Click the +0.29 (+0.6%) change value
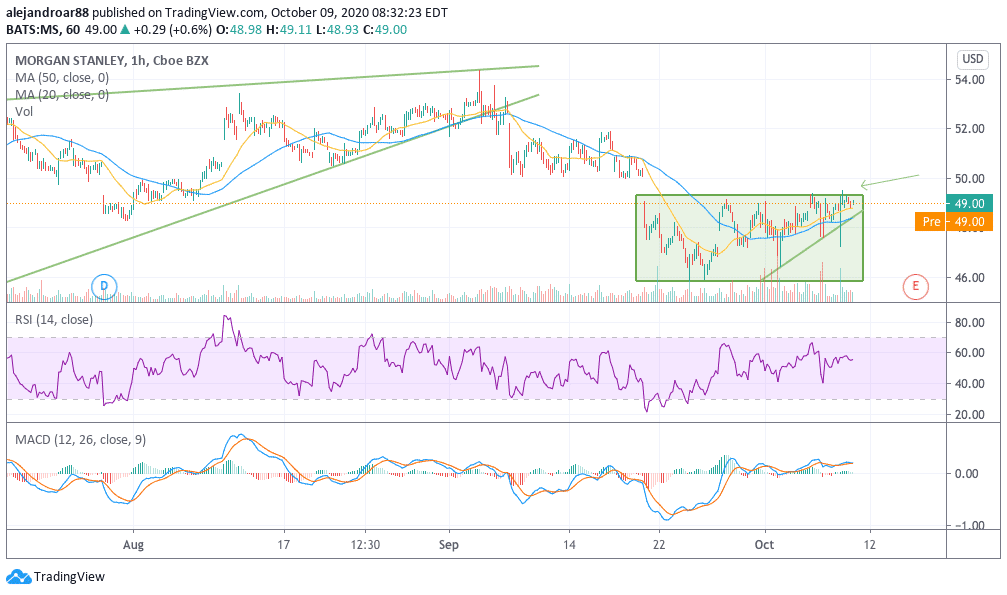The image size is (1007, 595). coord(172,30)
